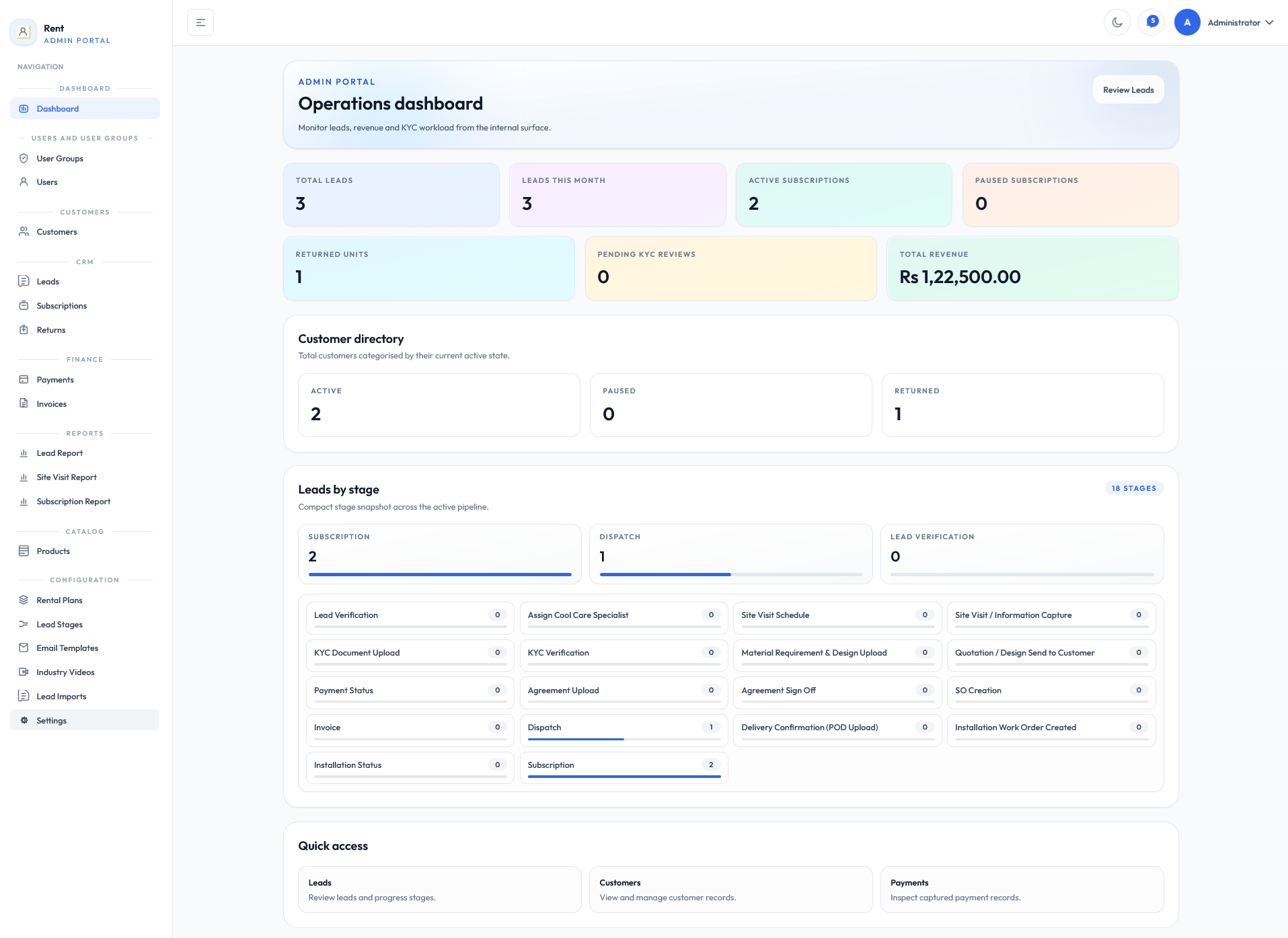Viewport: 1288px width, 938px height.
Task: Open the Payments quick access card
Action: click(x=1022, y=890)
